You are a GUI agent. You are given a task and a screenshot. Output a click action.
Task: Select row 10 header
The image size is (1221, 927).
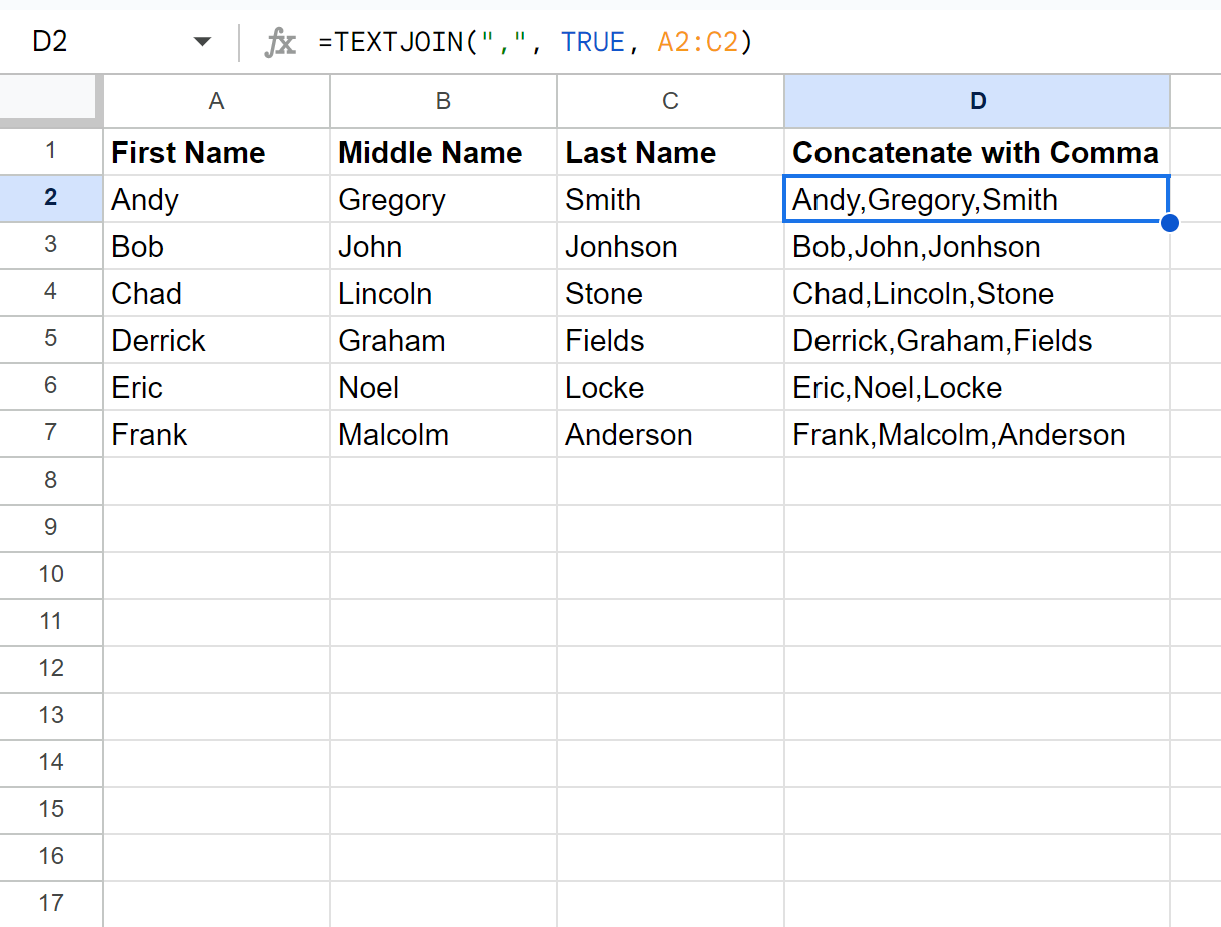coord(51,575)
